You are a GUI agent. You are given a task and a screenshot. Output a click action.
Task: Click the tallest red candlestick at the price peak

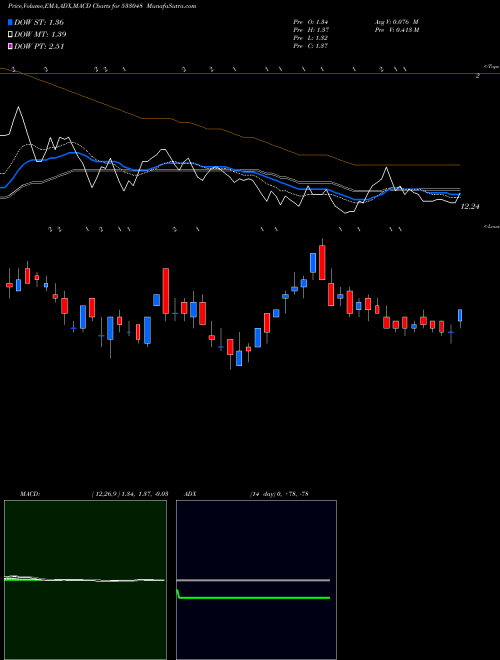point(322,262)
